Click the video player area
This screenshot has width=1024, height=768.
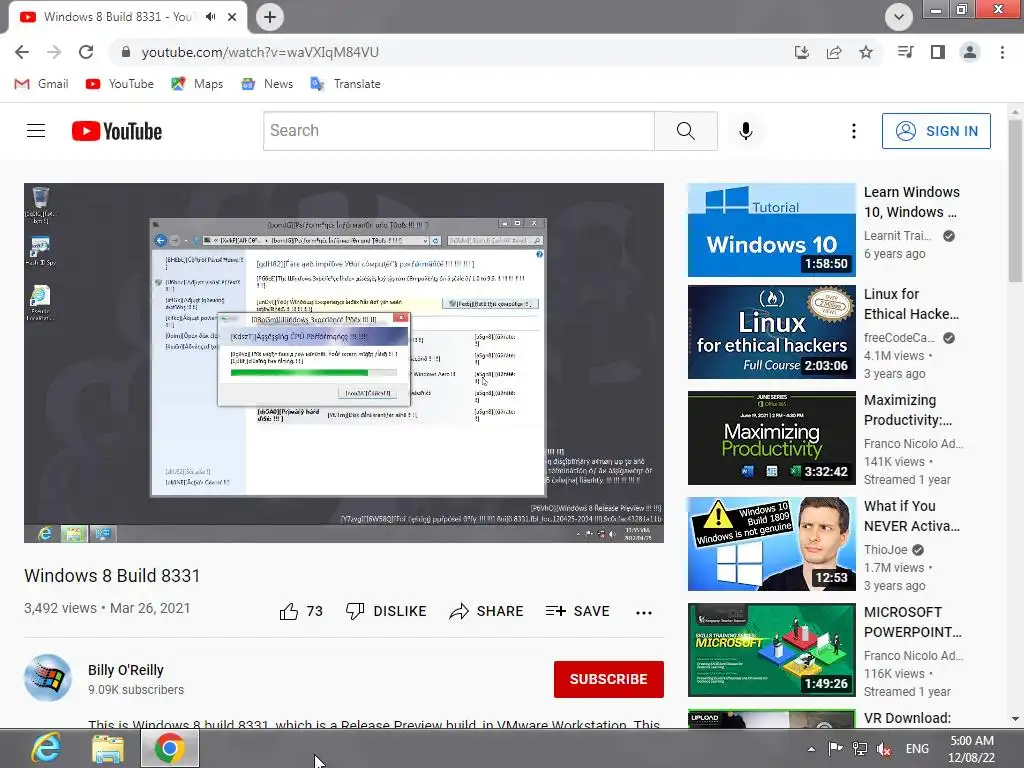pos(344,363)
